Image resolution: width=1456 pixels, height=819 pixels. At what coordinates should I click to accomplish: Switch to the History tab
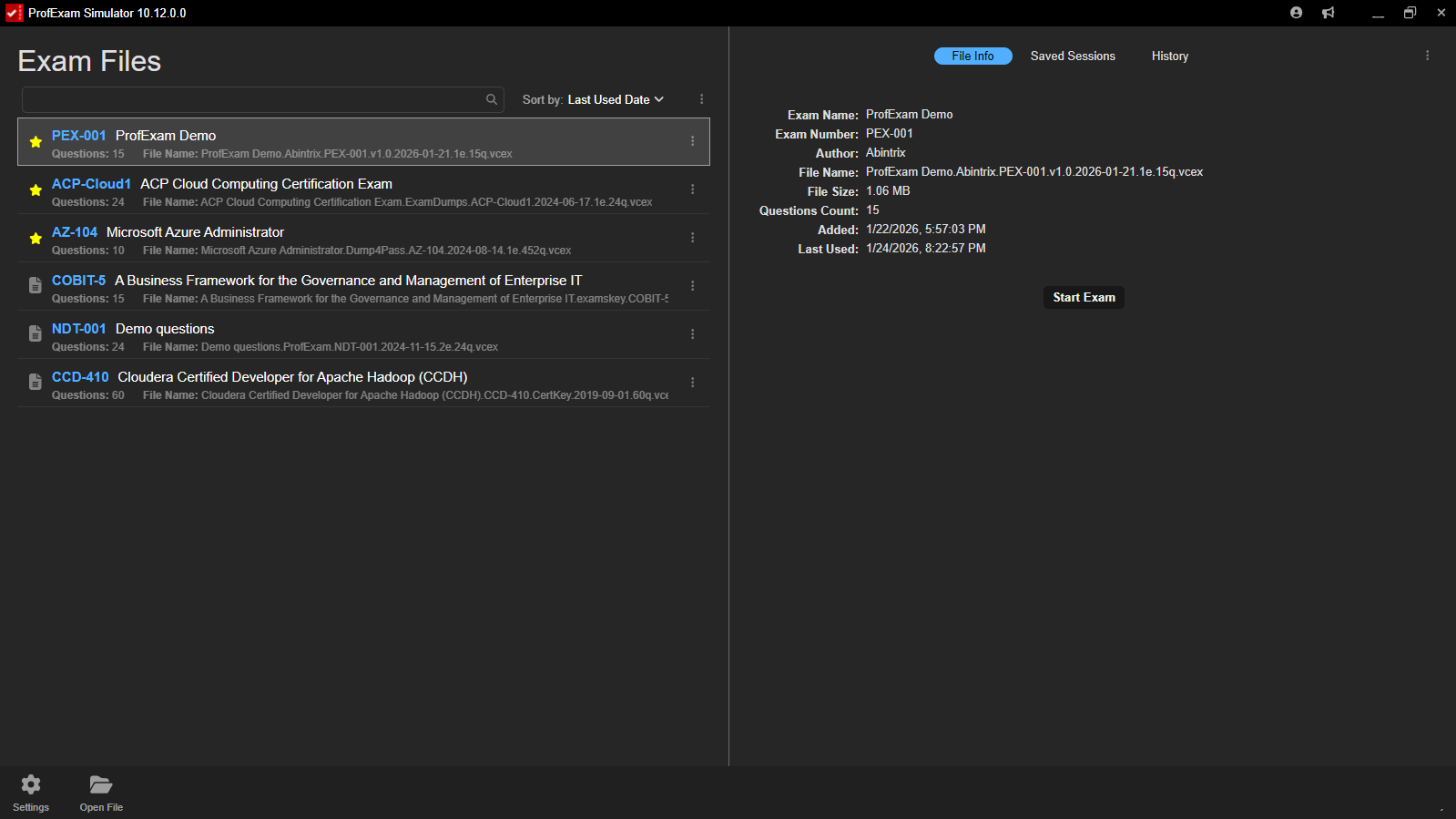[x=1170, y=56]
